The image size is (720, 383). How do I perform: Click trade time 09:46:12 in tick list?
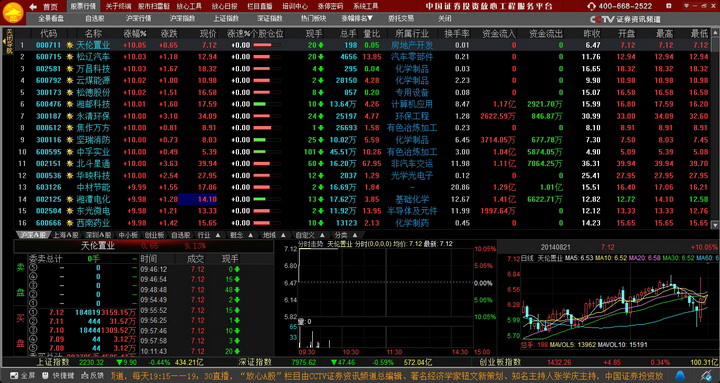coord(154,269)
